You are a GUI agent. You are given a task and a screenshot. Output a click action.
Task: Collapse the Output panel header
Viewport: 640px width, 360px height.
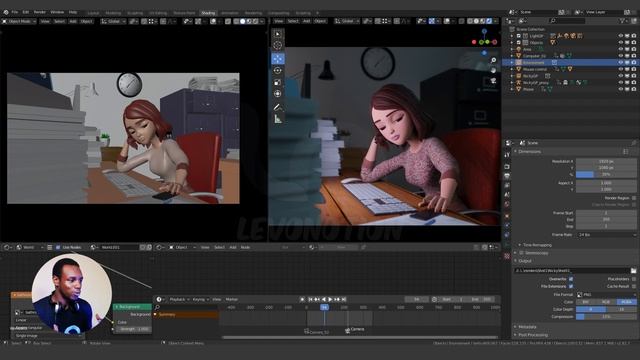[525, 261]
